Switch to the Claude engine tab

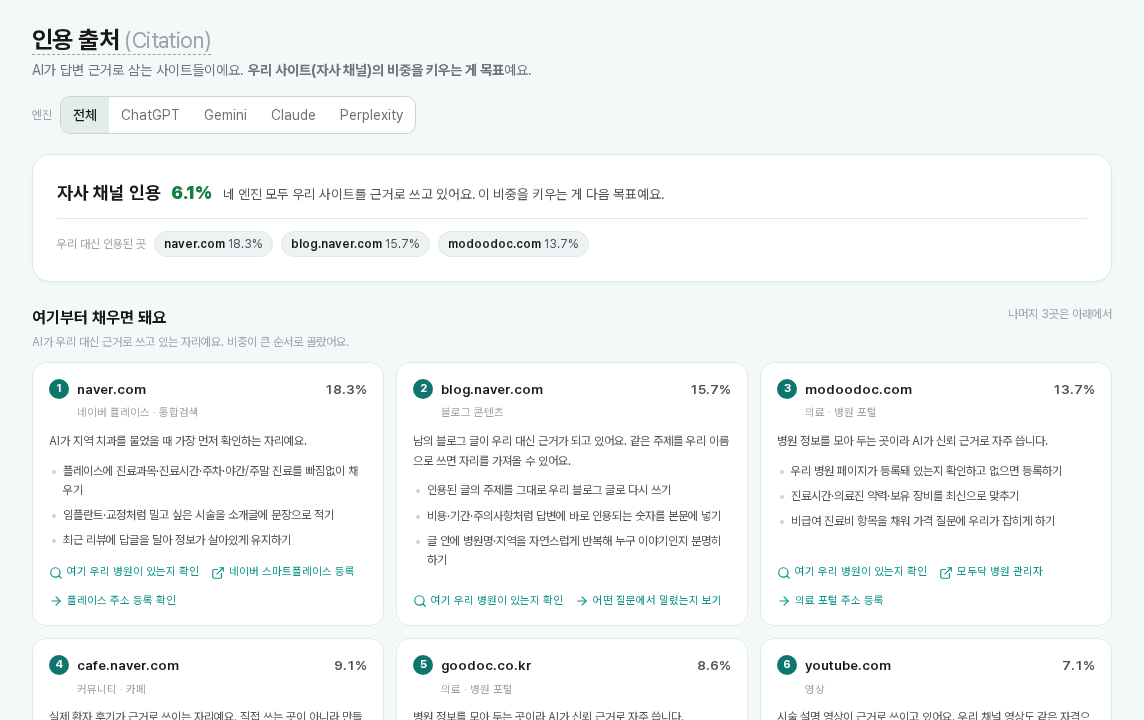293,115
